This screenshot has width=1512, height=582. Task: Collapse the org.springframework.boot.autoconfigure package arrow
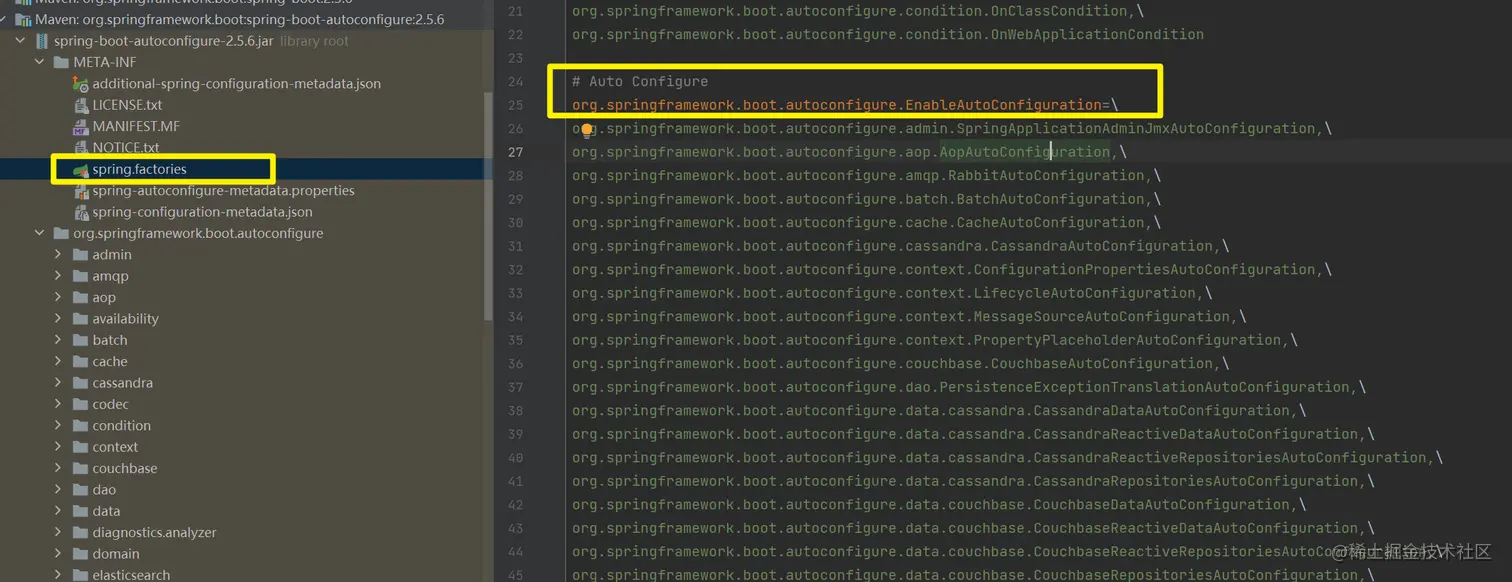pos(40,233)
